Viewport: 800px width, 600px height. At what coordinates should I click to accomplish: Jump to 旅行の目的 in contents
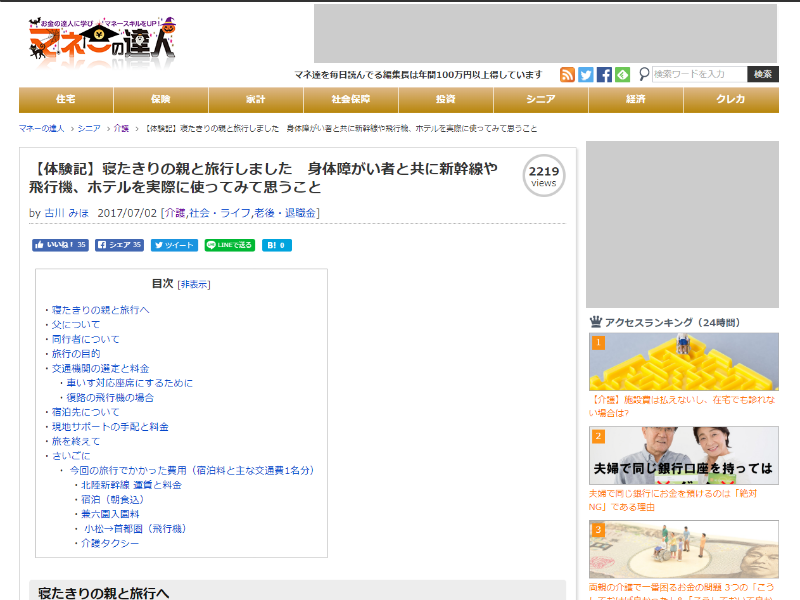coord(76,354)
